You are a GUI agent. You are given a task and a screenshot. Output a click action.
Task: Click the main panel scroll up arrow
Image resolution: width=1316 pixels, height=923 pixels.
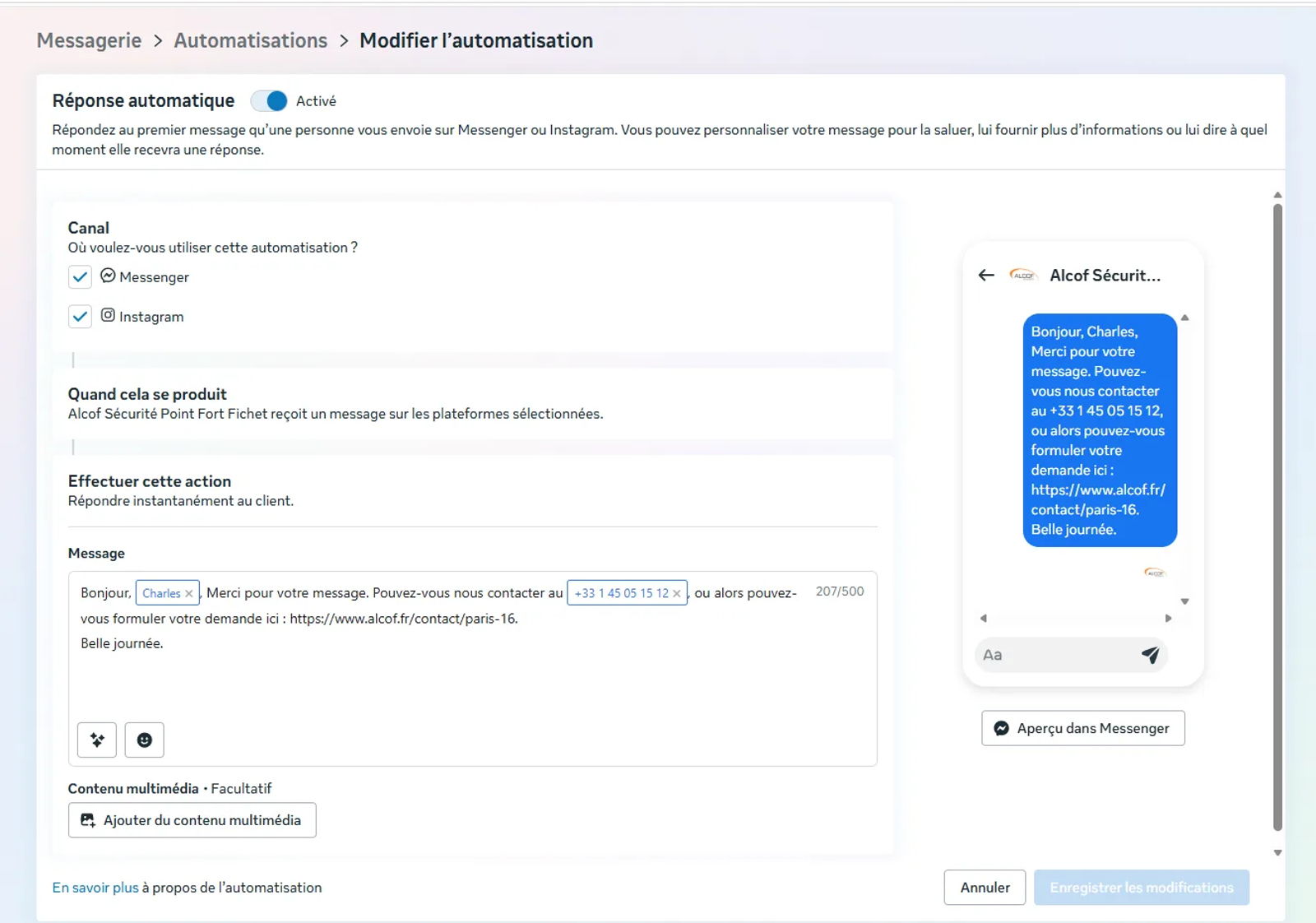tap(1277, 195)
